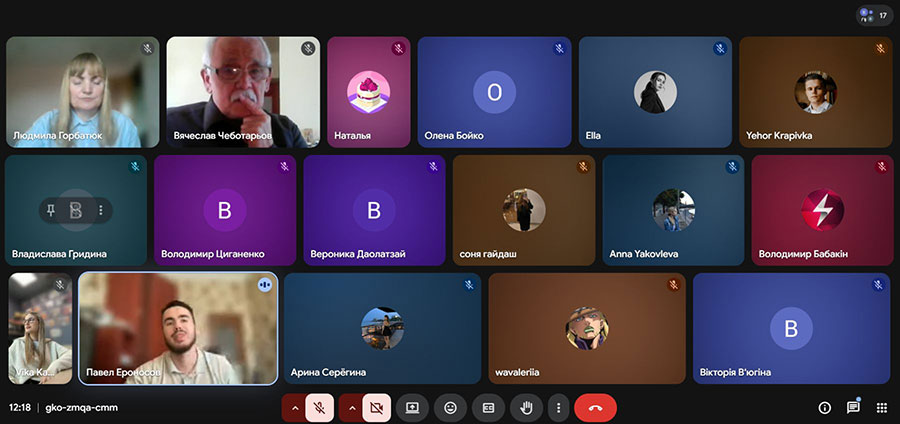Viewport: 900px width, 424px height.
Task: Click the meeting code gko-zmqa-cmm
Action: [82, 408]
